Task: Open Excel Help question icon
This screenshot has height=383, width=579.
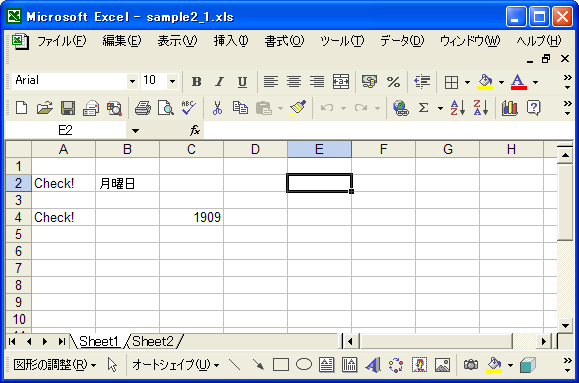Action: coord(533,108)
